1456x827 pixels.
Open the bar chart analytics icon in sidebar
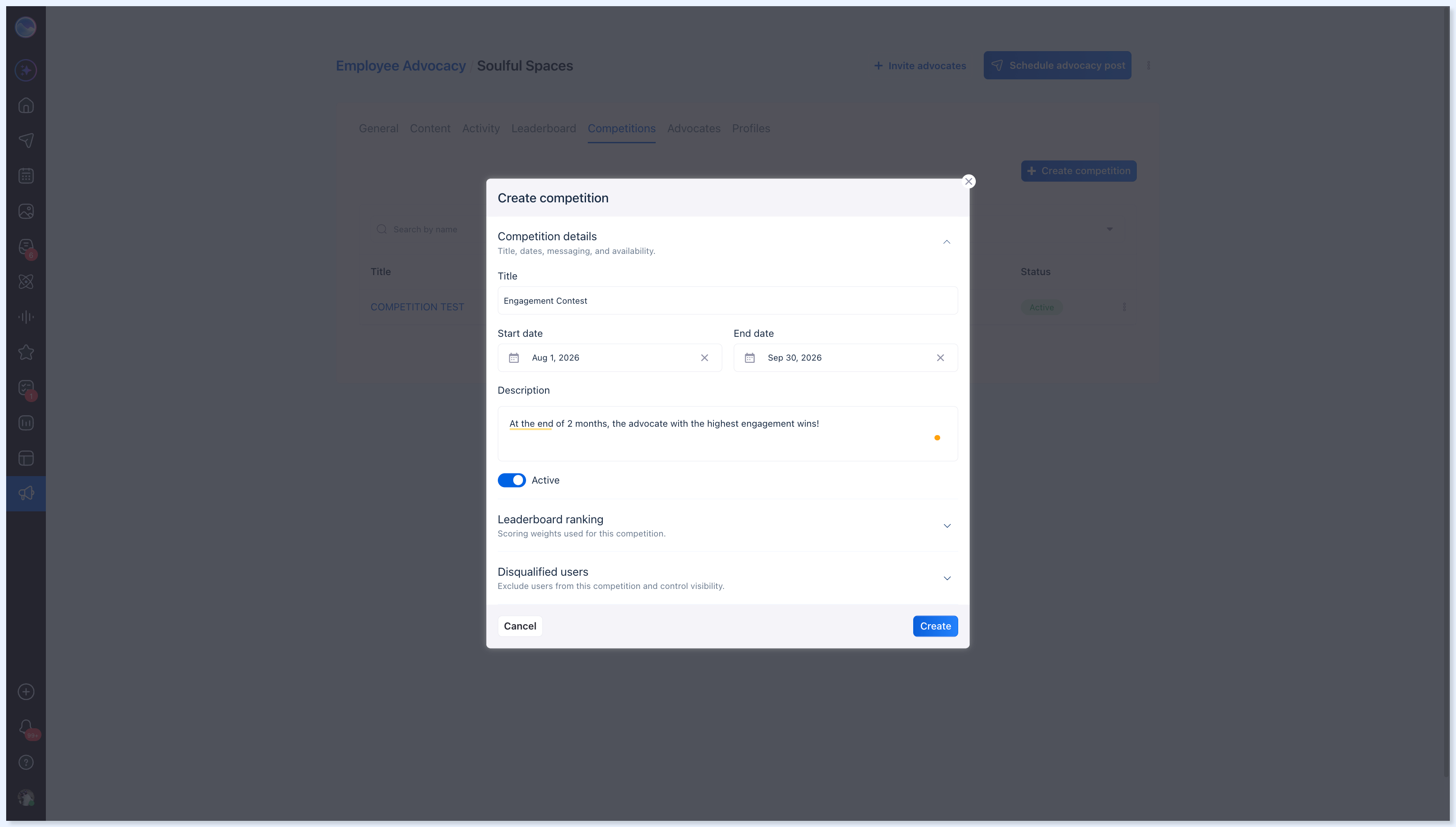(26, 423)
